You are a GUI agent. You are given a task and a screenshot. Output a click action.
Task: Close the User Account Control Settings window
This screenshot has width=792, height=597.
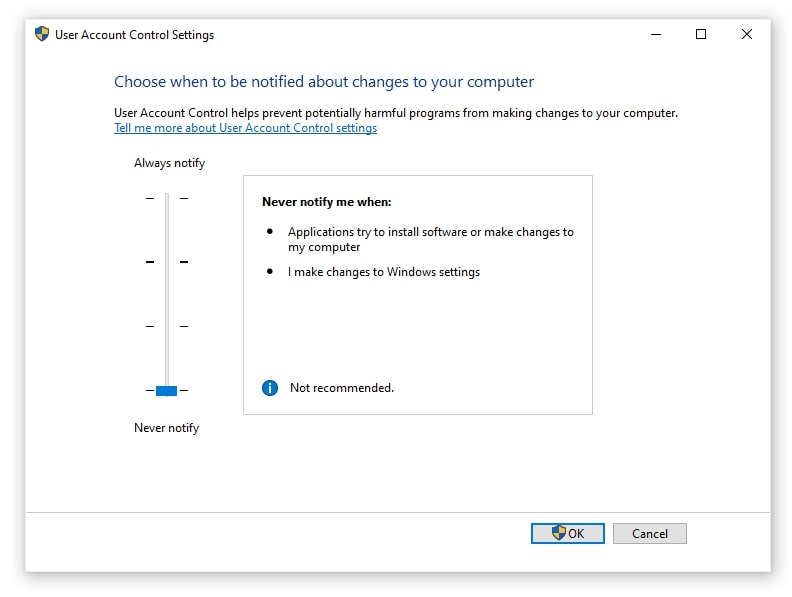tap(747, 34)
